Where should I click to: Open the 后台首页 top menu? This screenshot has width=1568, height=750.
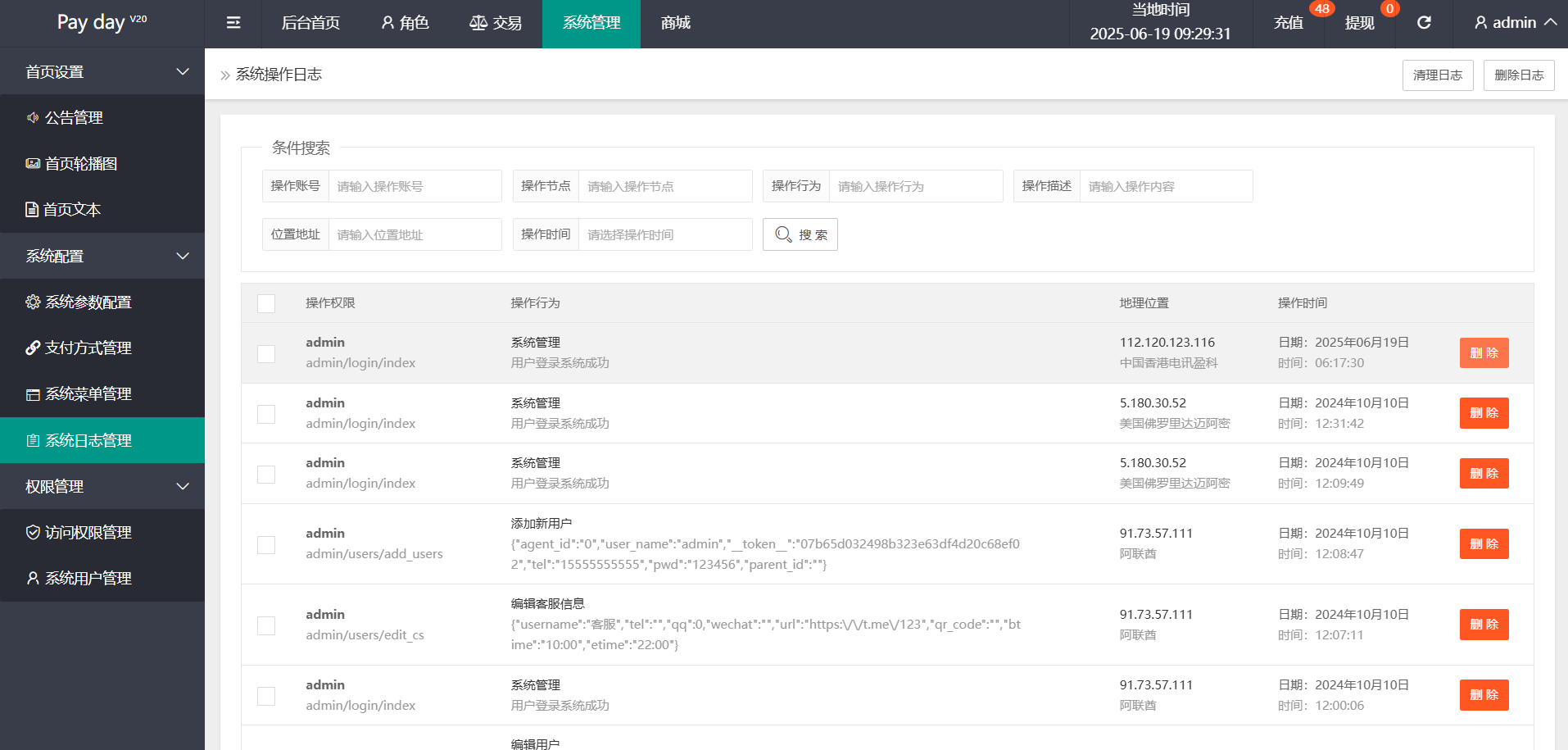[310, 23]
